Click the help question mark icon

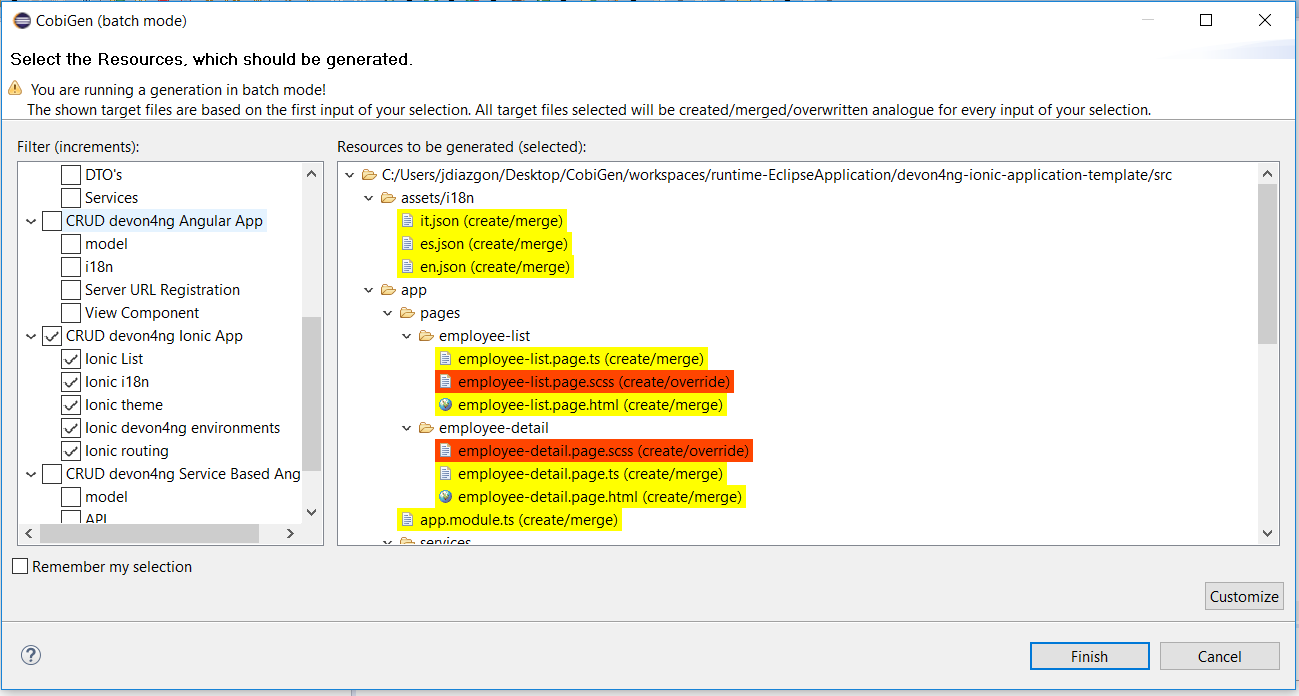point(31,656)
